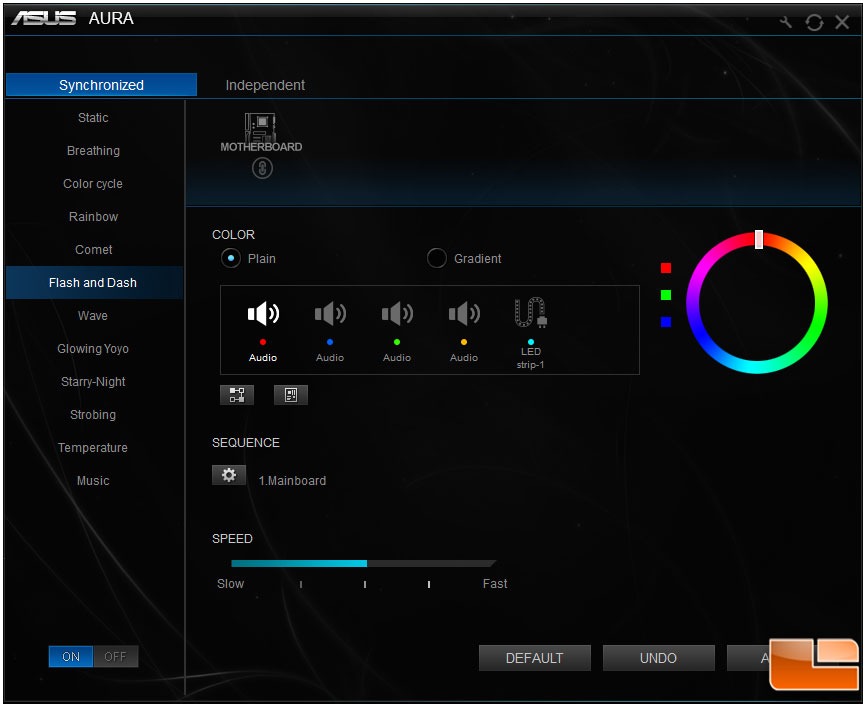Click the refresh icon in title bar
Viewport: 863px width, 704px height.
[814, 23]
